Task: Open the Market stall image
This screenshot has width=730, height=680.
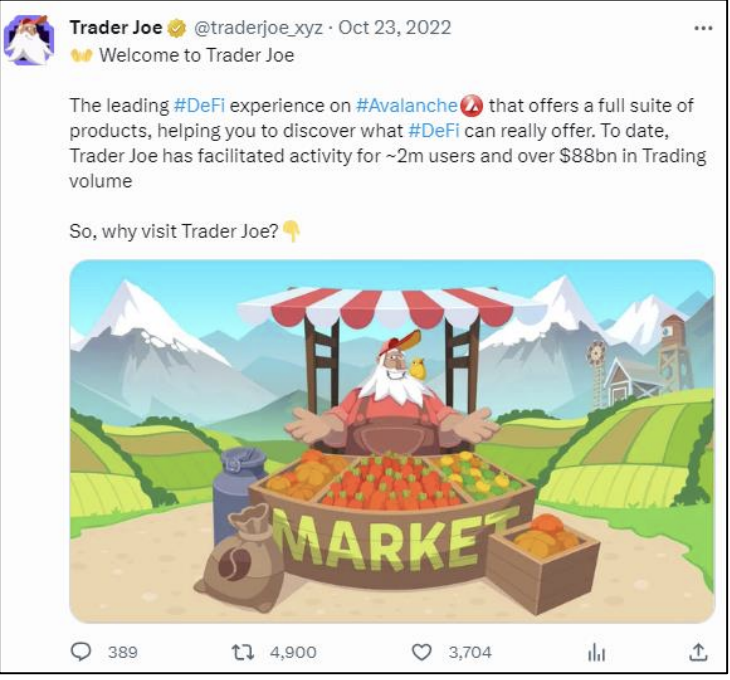Action: (x=392, y=441)
